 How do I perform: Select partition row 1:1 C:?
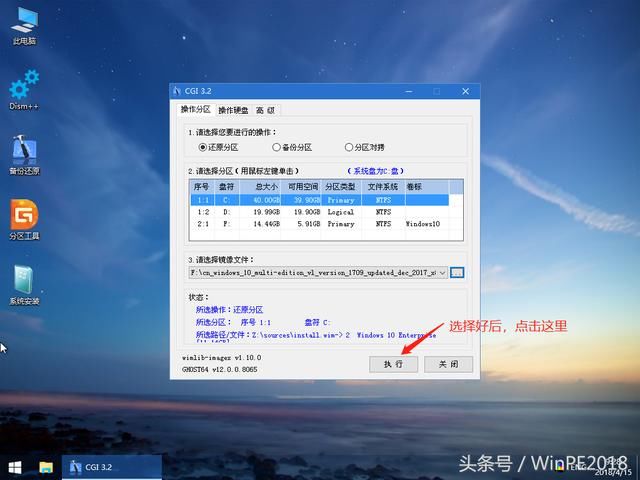click(319, 200)
